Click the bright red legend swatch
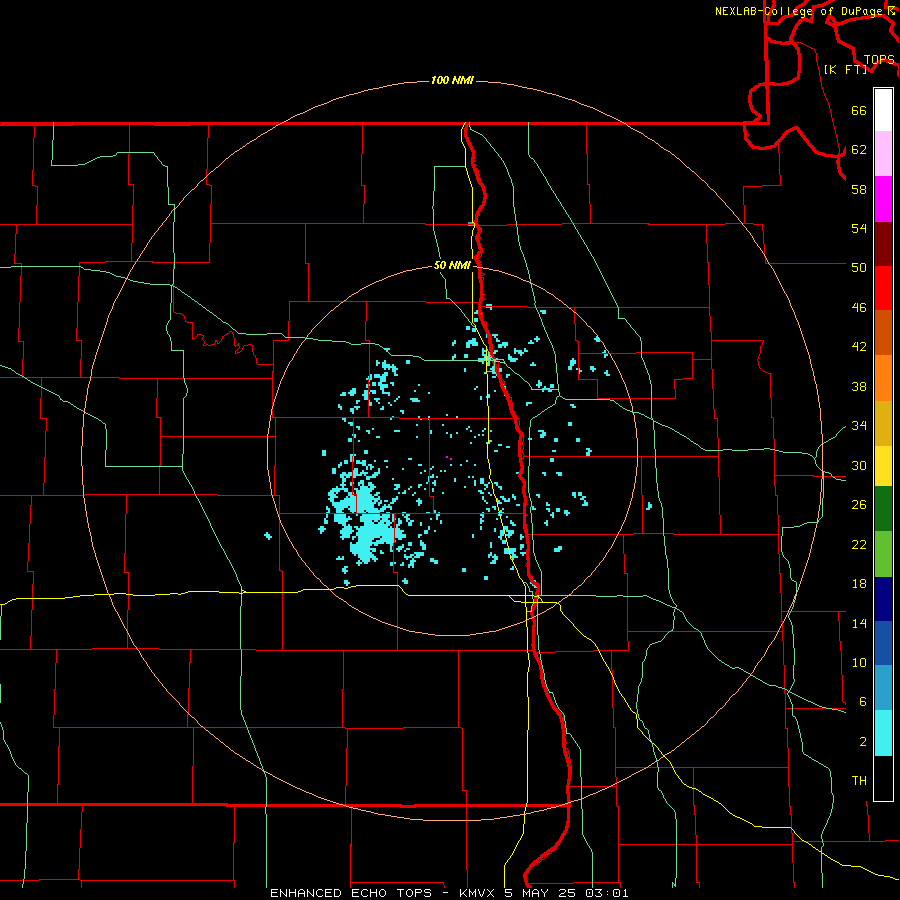This screenshot has height=900, width=900. [883, 288]
